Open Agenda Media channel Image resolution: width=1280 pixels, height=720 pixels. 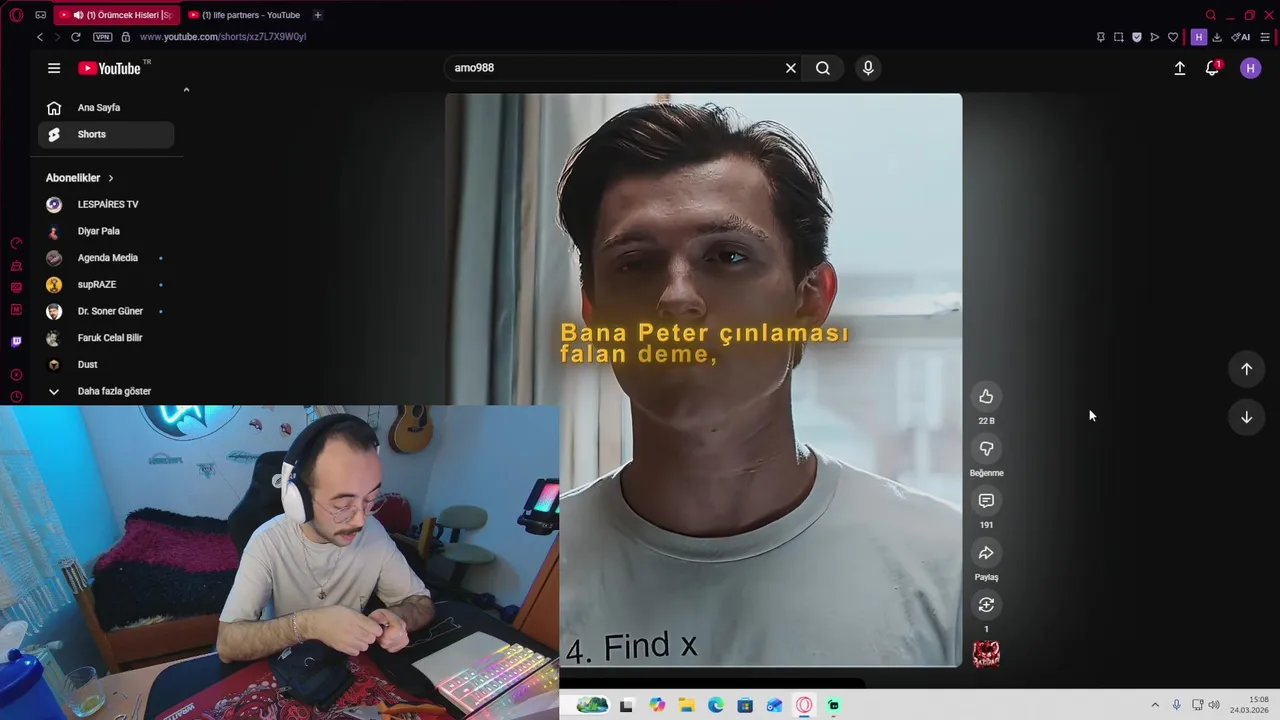(x=106, y=258)
